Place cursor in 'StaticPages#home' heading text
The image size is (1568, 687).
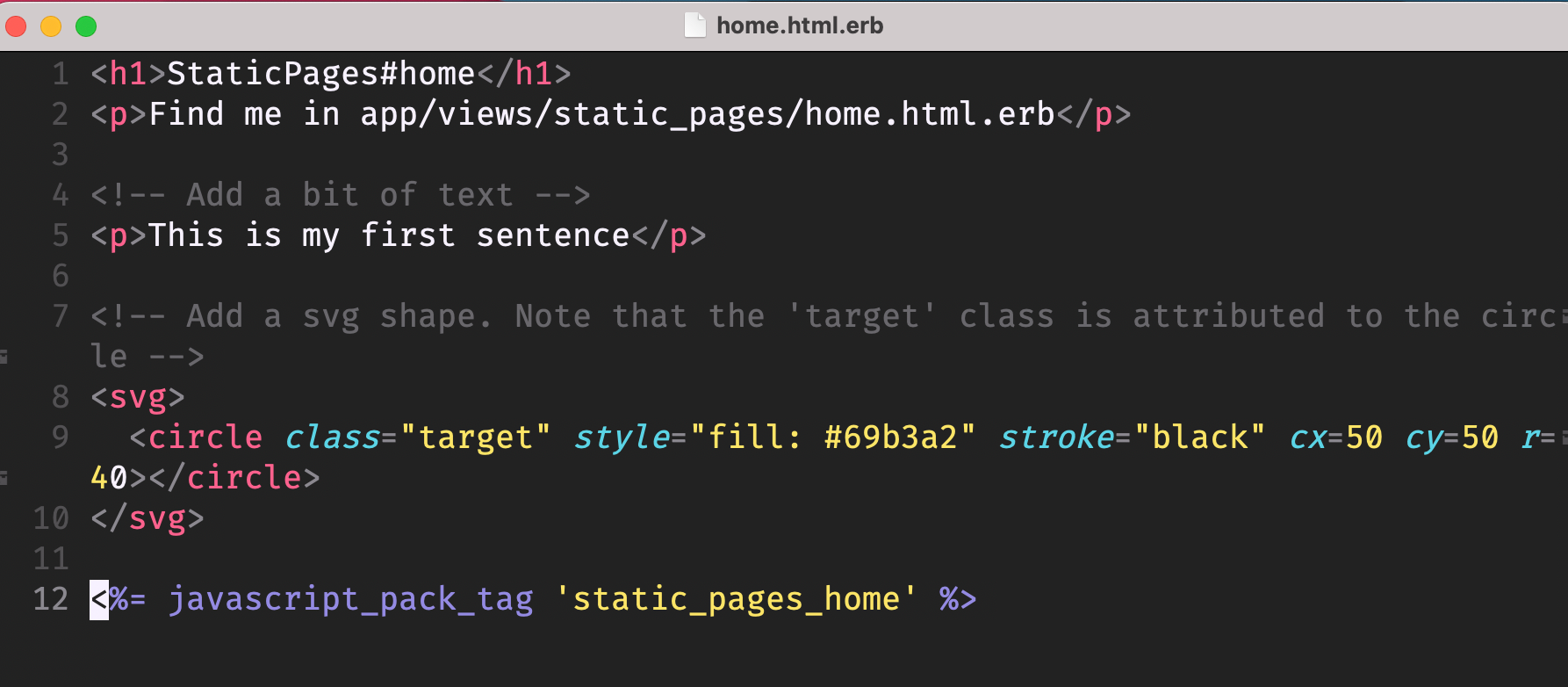point(320,74)
